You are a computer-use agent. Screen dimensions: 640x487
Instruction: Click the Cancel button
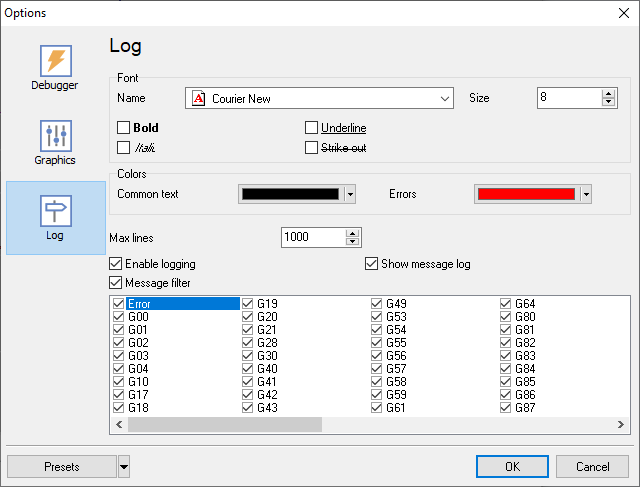click(x=592, y=467)
